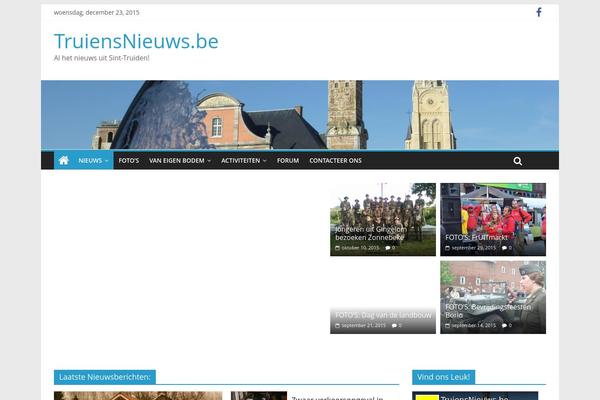The image size is (600, 400).
Task: Click the site tagline Al het nieuws uit Sint-Truiden
Action: click(x=102, y=58)
